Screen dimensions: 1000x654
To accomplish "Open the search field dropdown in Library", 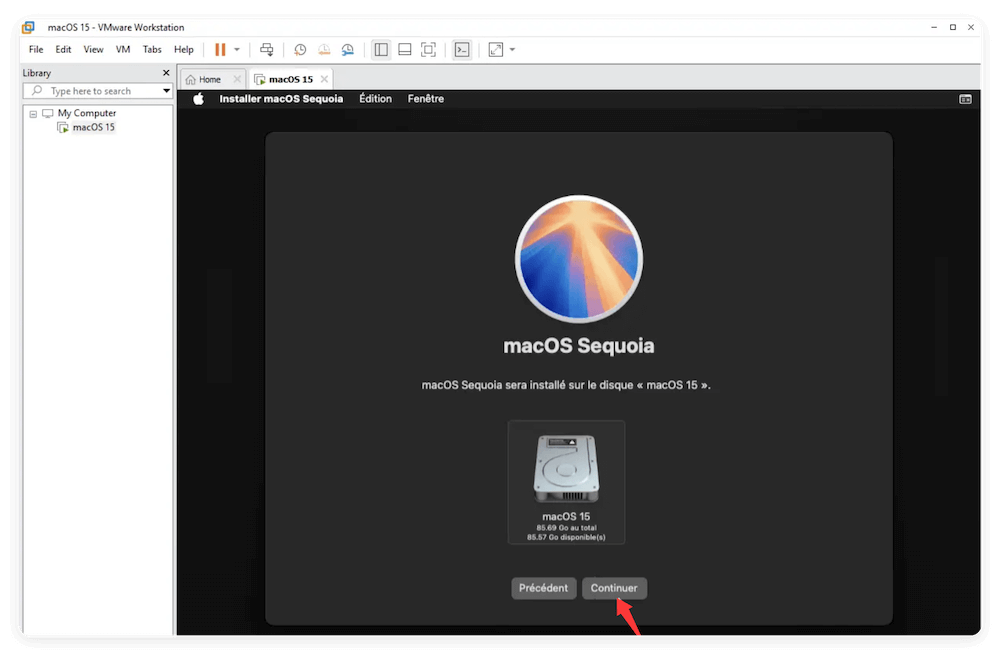I will click(166, 90).
